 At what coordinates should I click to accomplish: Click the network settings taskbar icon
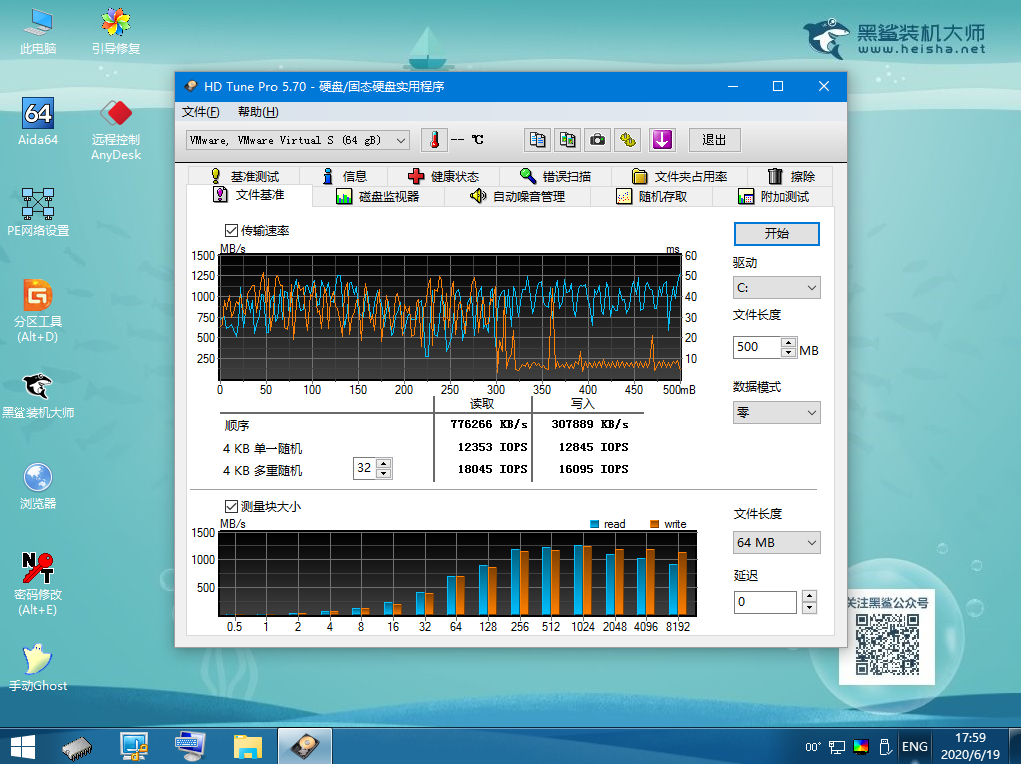134,746
